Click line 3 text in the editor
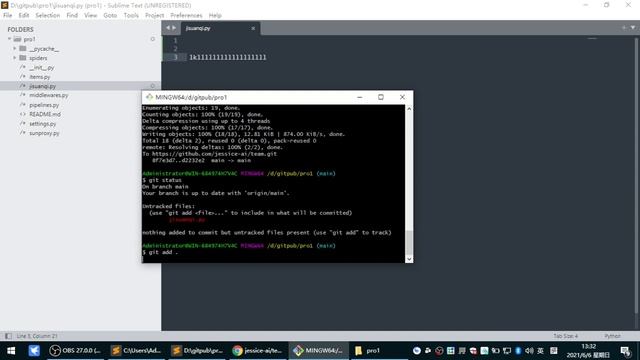640x360 pixels. click(227, 57)
